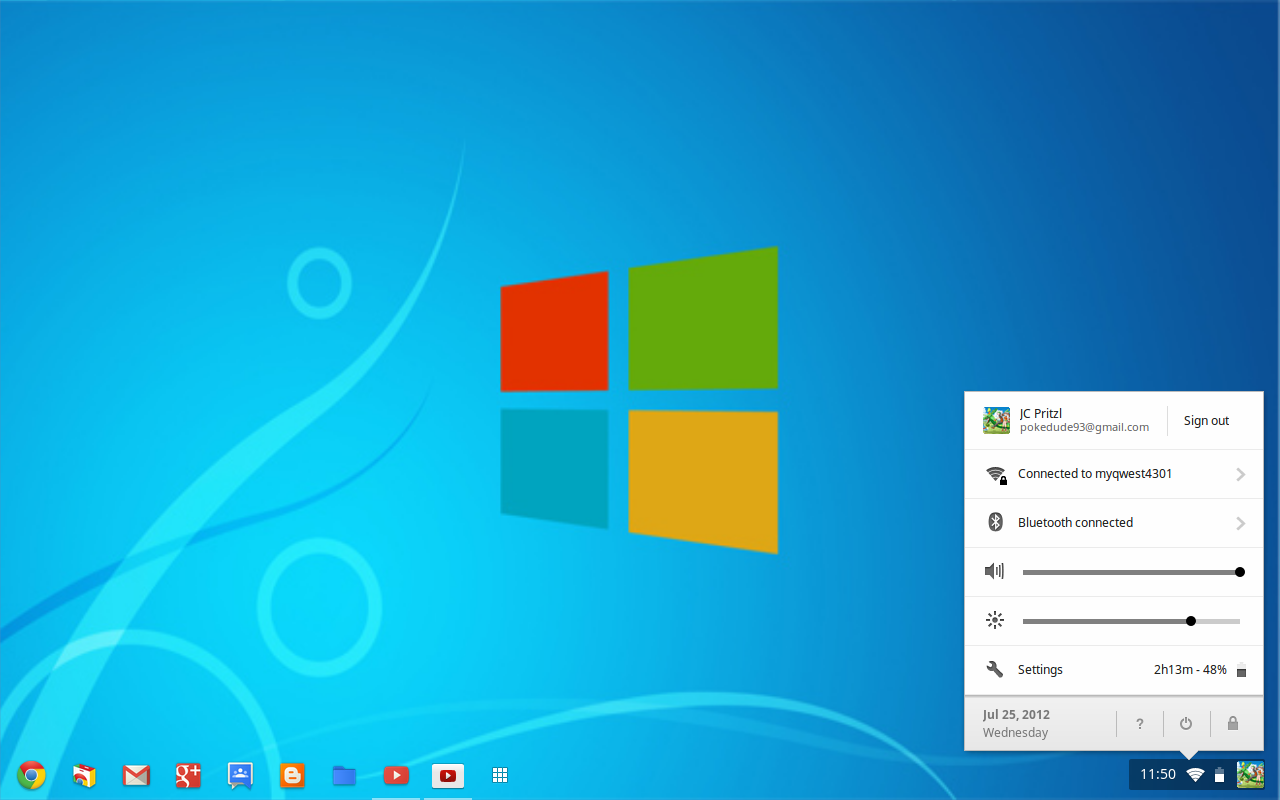Click JC Pritzl's profile picture in the panel
This screenshot has width=1280, height=800.
(997, 420)
